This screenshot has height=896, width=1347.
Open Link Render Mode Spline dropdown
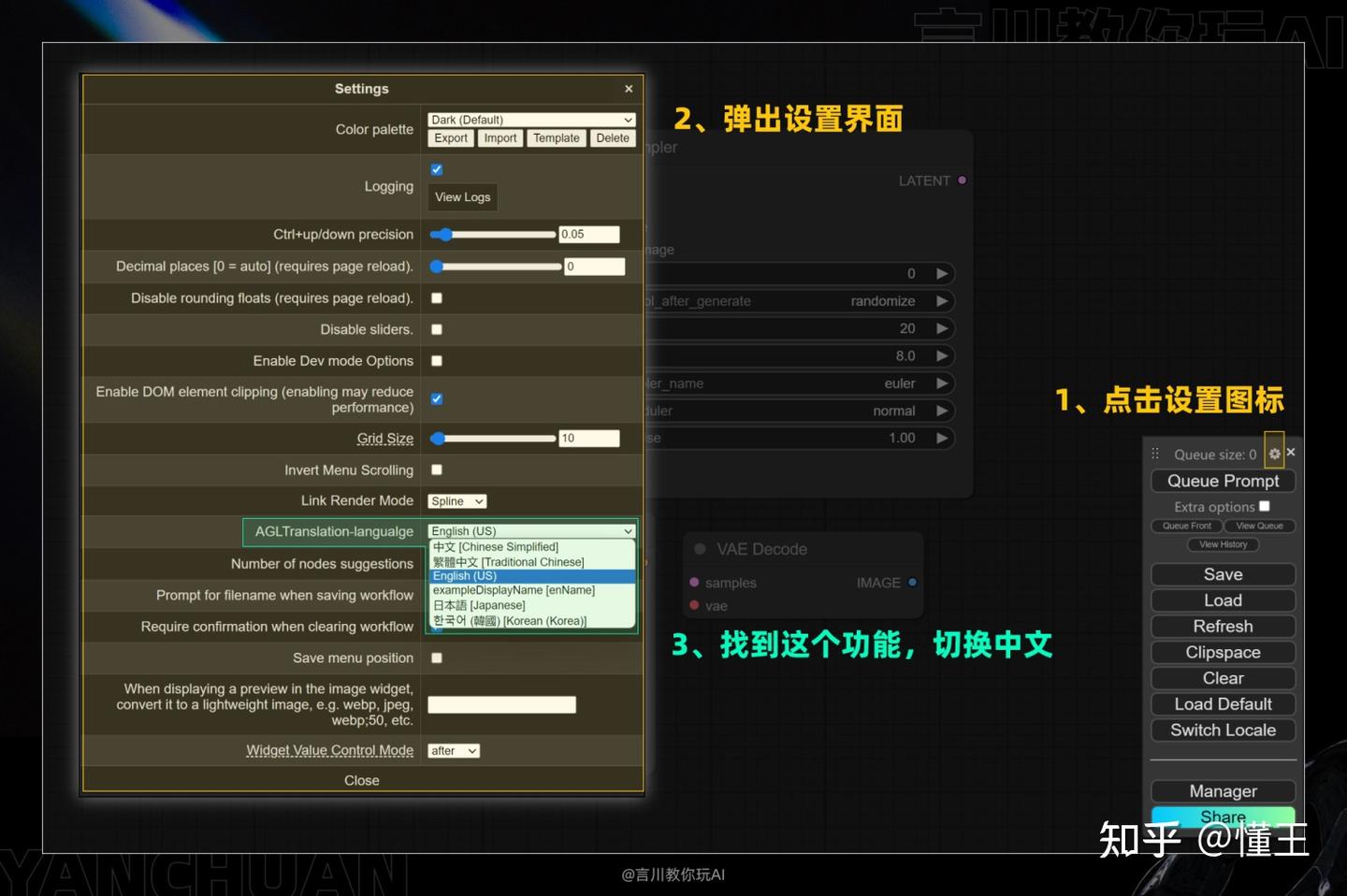click(x=456, y=501)
